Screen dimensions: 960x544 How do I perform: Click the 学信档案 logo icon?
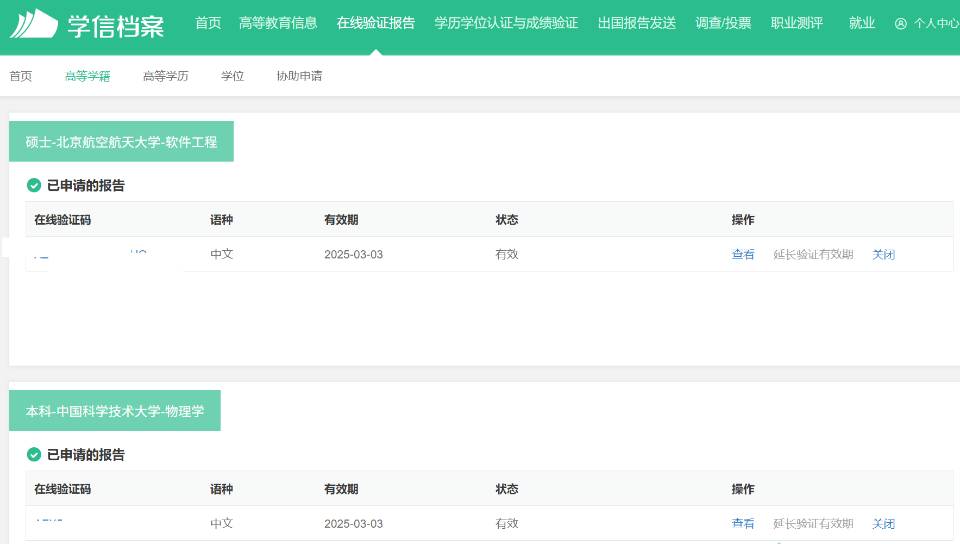pos(34,24)
